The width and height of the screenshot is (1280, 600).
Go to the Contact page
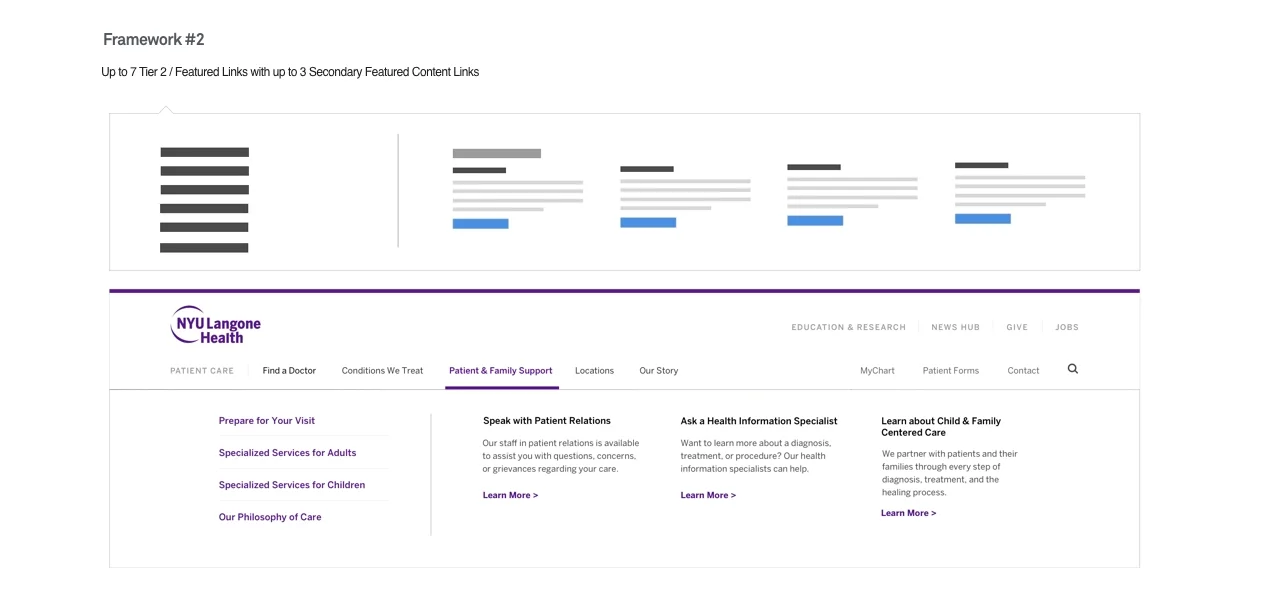click(1023, 371)
